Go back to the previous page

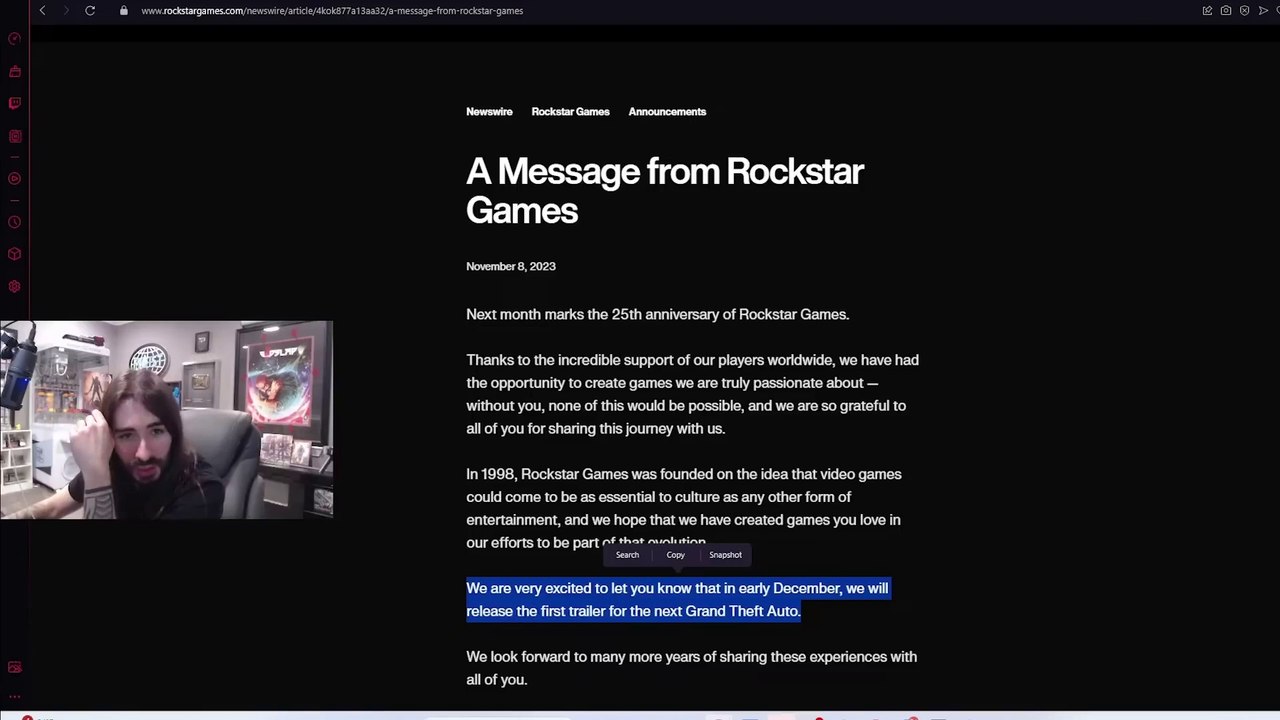click(42, 10)
